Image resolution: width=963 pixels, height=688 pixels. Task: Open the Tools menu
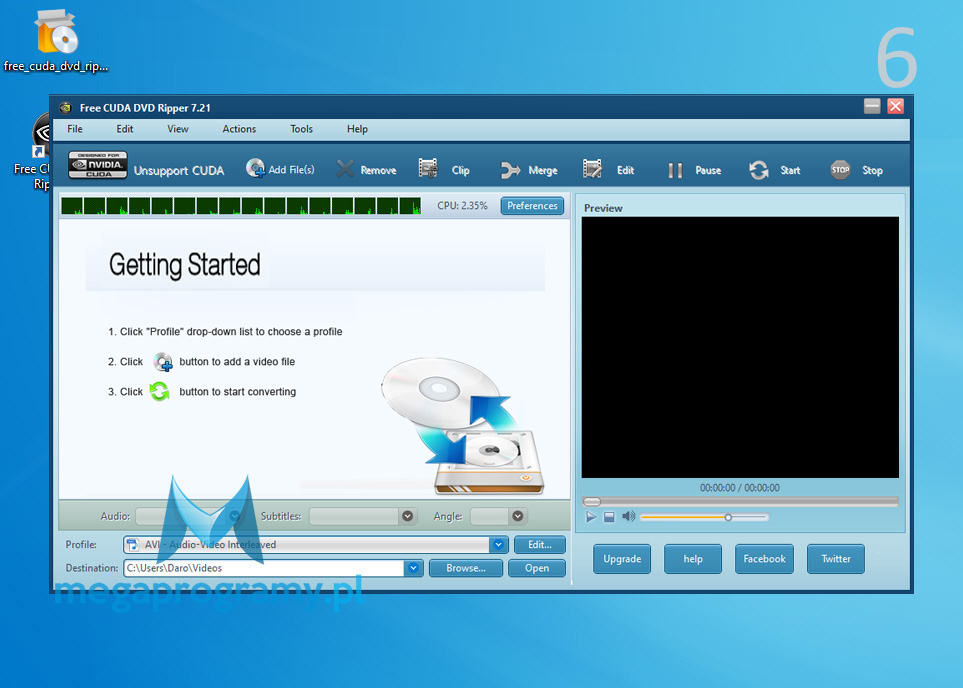pyautogui.click(x=302, y=129)
